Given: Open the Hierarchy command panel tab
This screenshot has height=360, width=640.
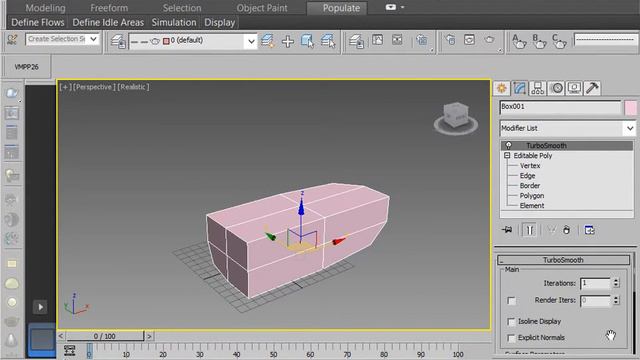Looking at the screenshot, I should coord(538,88).
